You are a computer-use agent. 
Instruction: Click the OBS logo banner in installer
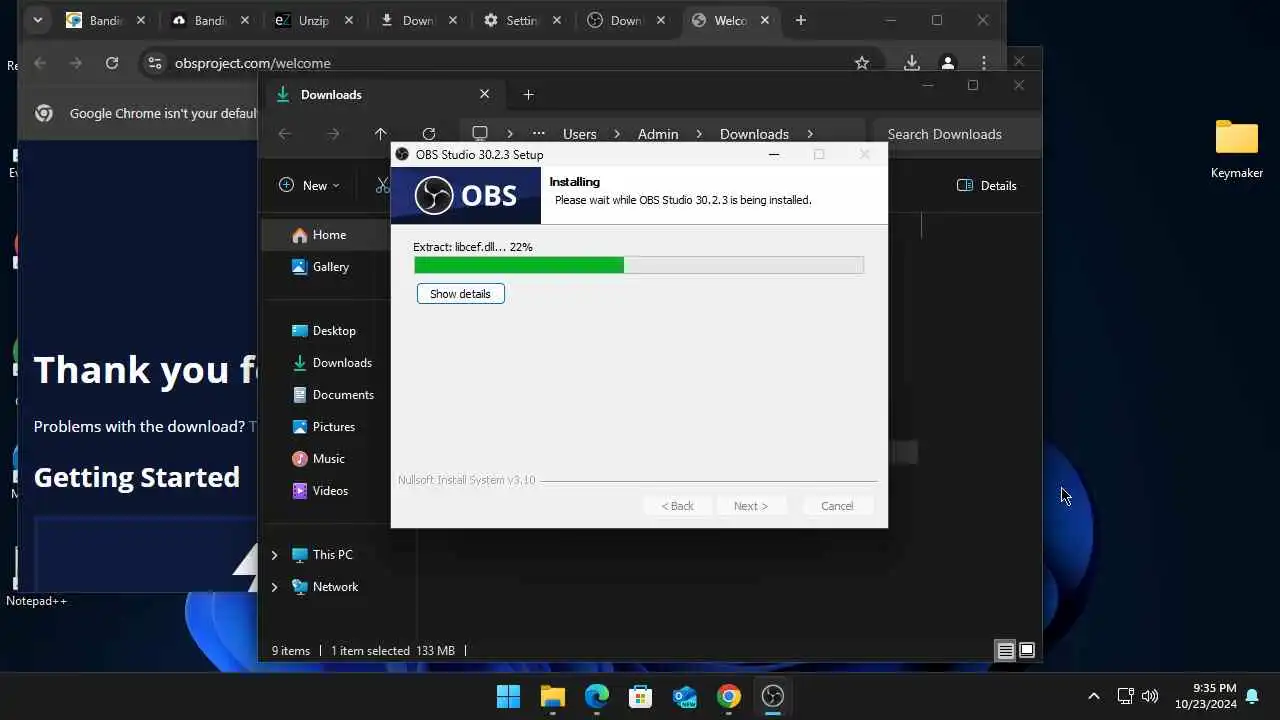pyautogui.click(x=466, y=195)
